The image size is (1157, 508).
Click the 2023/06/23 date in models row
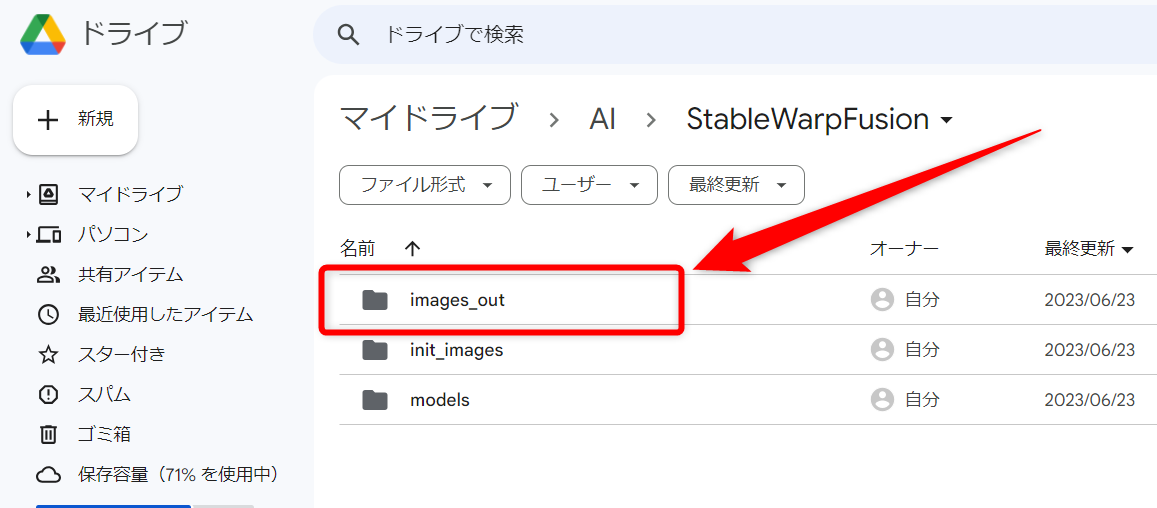(x=1090, y=399)
